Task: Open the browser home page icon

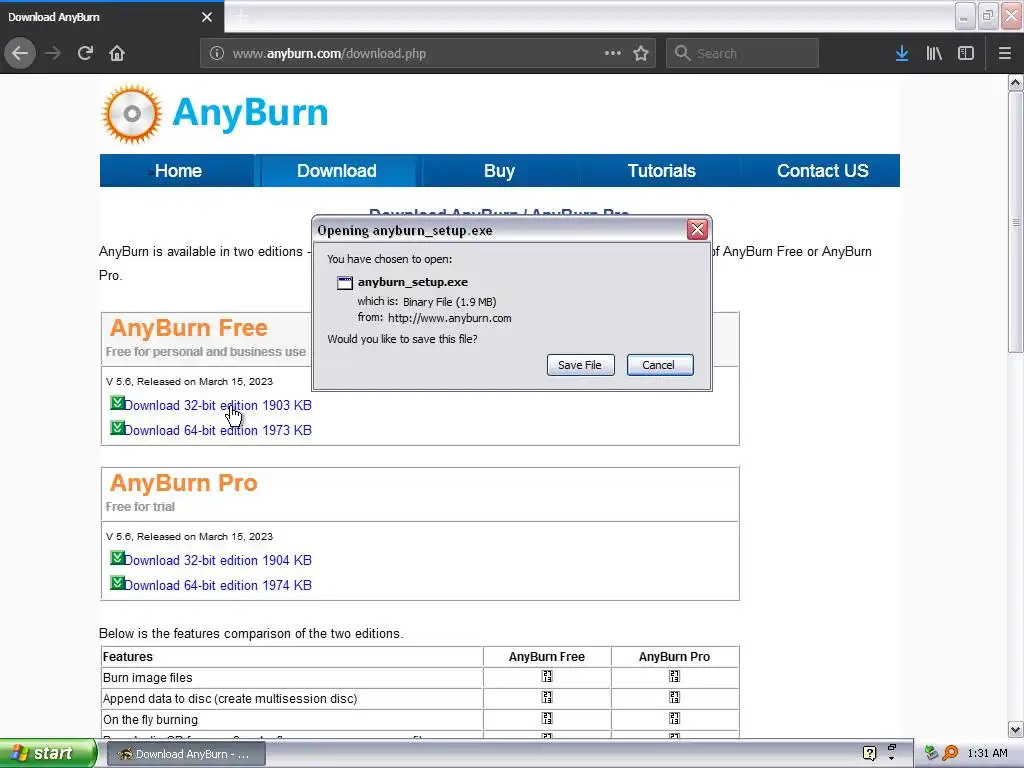Action: 117,53
